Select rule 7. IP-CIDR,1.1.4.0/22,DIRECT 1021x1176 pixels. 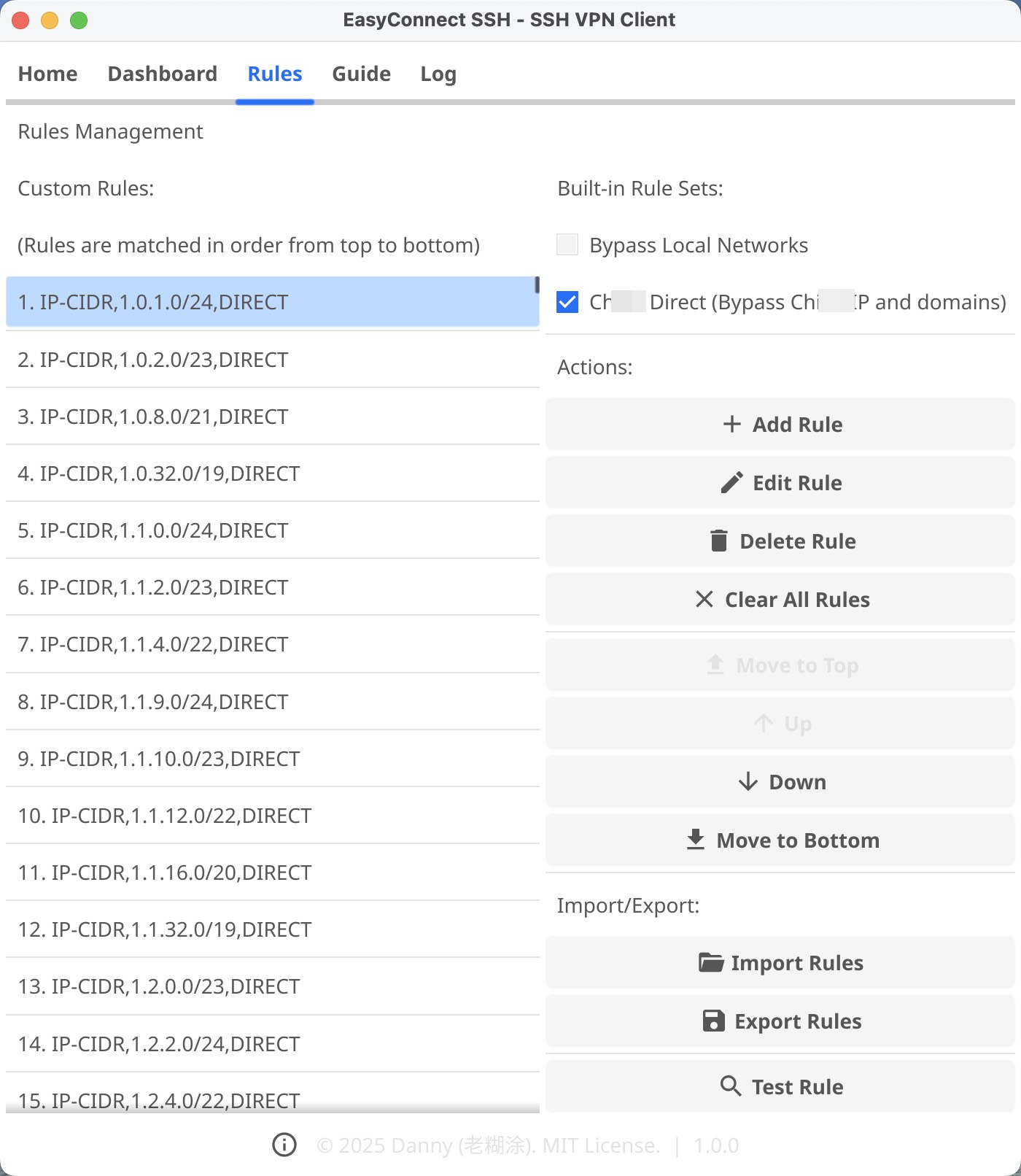(x=272, y=643)
